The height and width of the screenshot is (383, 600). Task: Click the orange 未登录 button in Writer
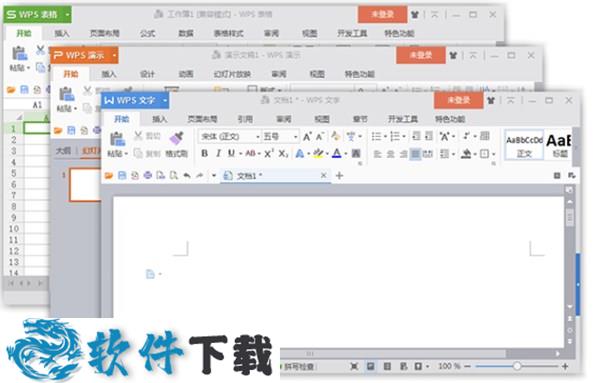click(458, 100)
